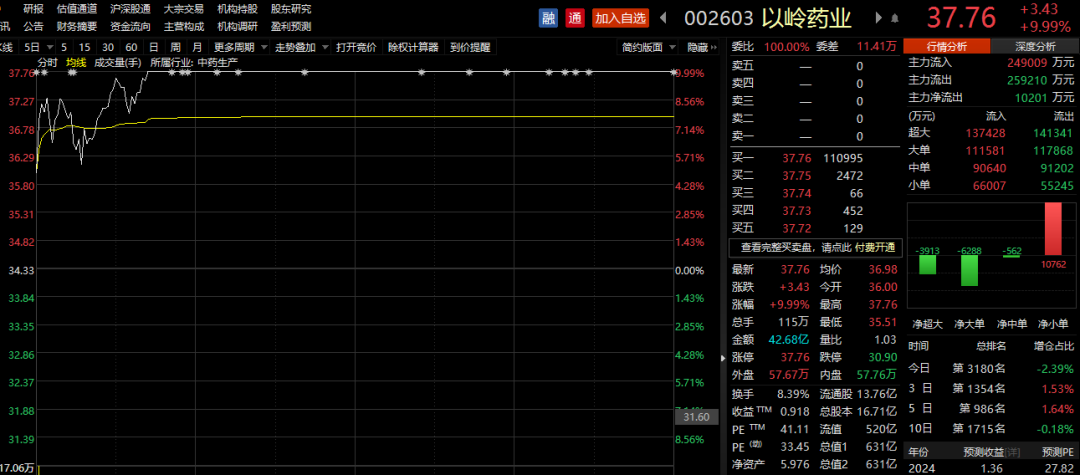Toggle the 均线 average line display
Screen dimensions: 1080x475
(76, 62)
